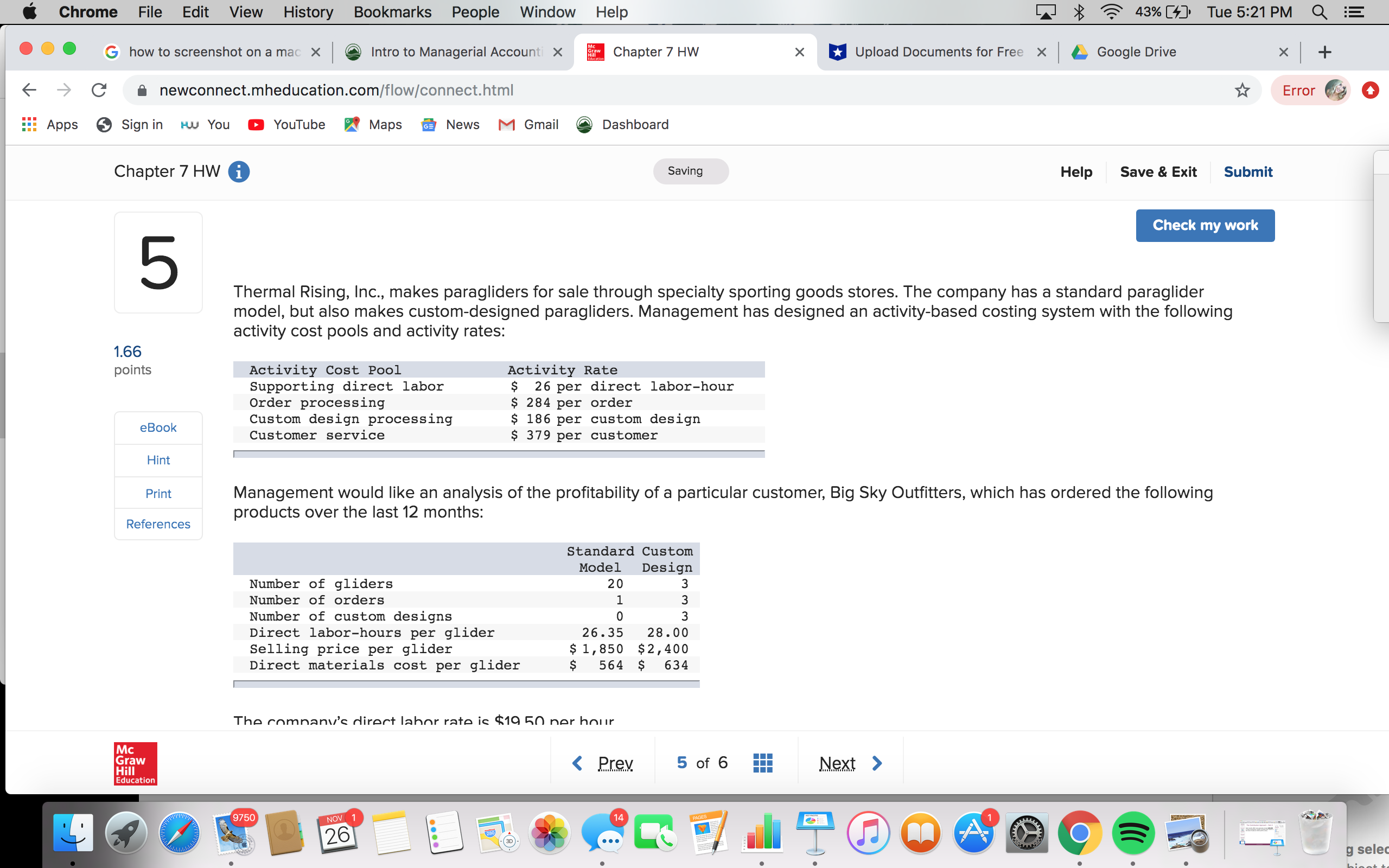1389x868 pixels.
Task: Click the Check my work button
Action: (x=1205, y=225)
